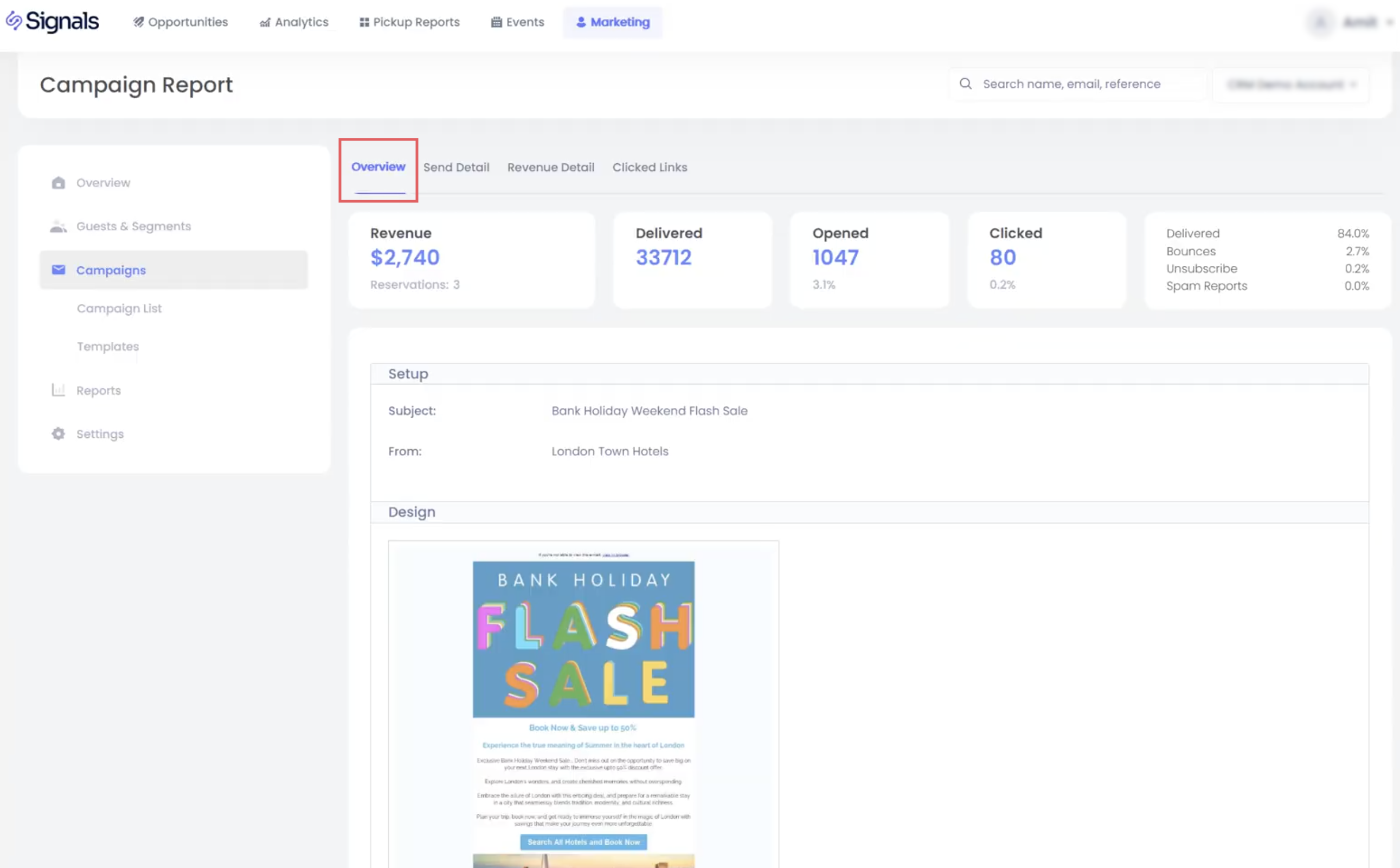Click the Campaigns envelope icon
The image size is (1400, 868).
58,270
